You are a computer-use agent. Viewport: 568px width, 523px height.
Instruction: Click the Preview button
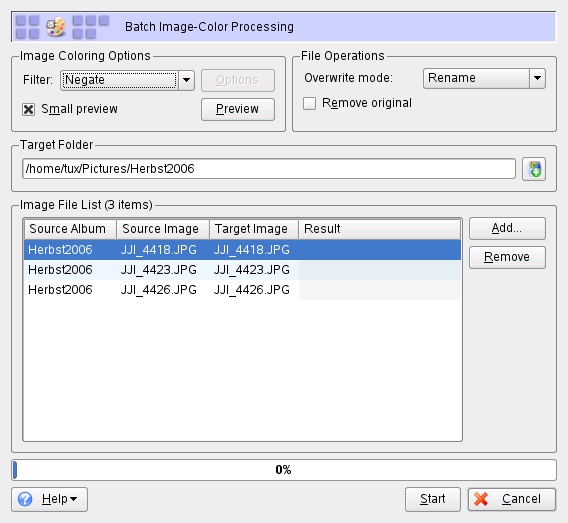click(238, 109)
